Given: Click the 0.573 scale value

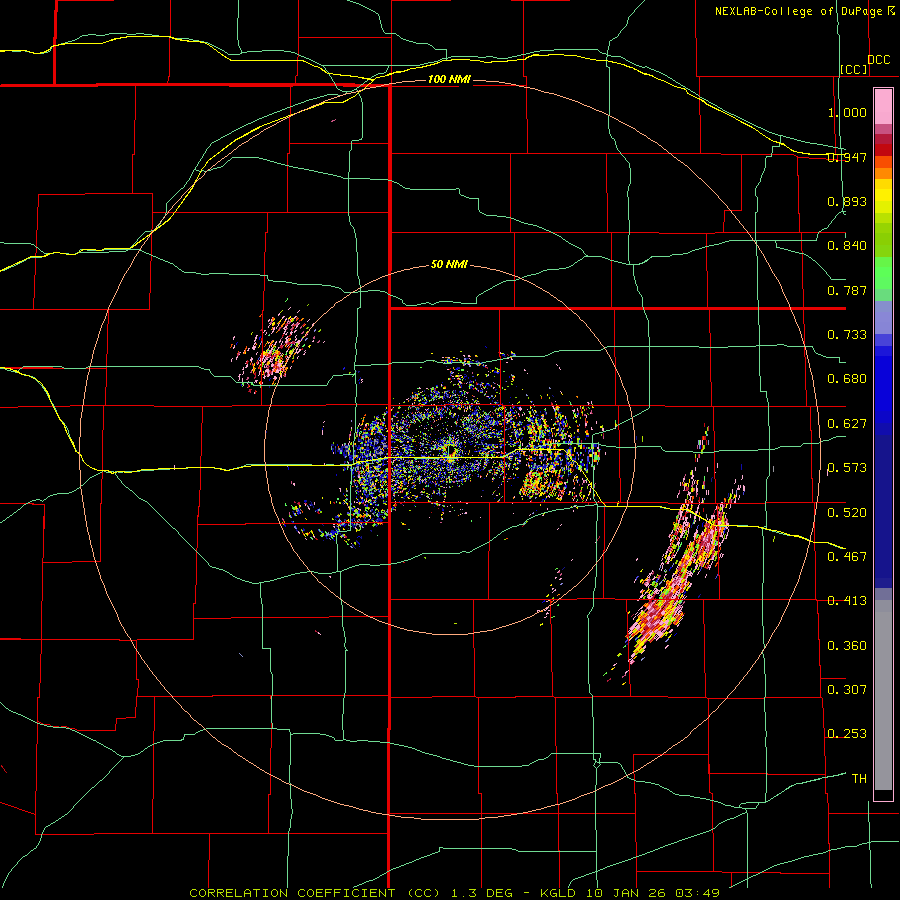Looking at the screenshot, I should [847, 468].
